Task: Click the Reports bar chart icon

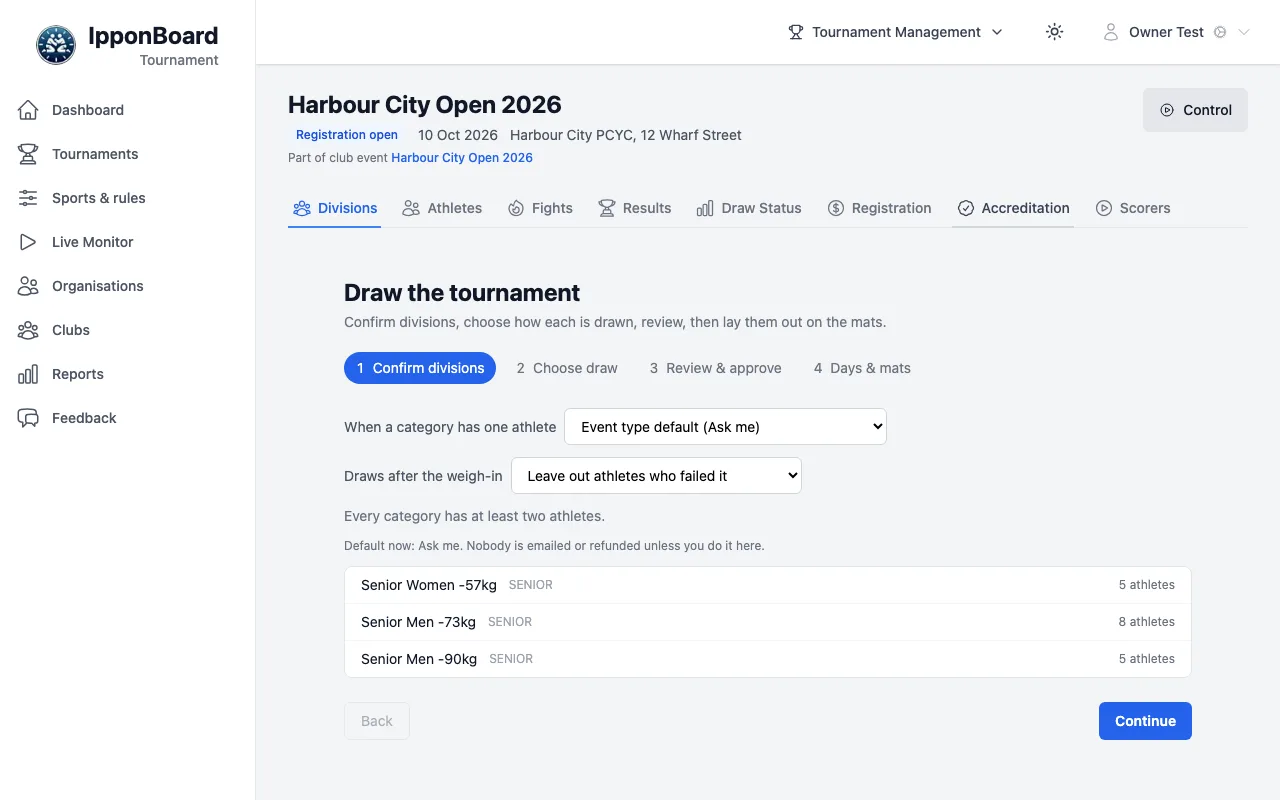Action: [x=28, y=374]
